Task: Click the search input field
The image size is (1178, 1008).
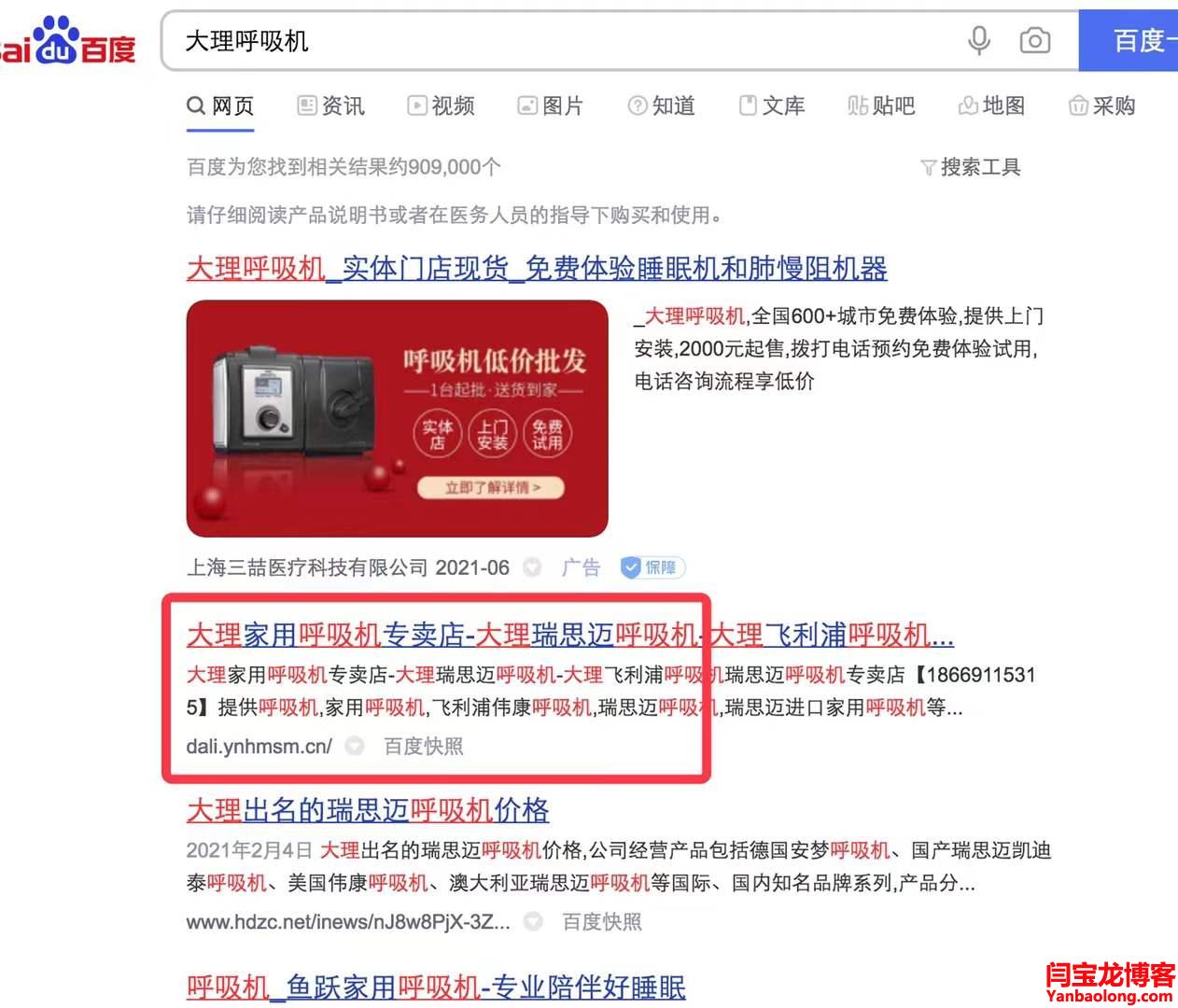Action: pyautogui.click(x=560, y=41)
